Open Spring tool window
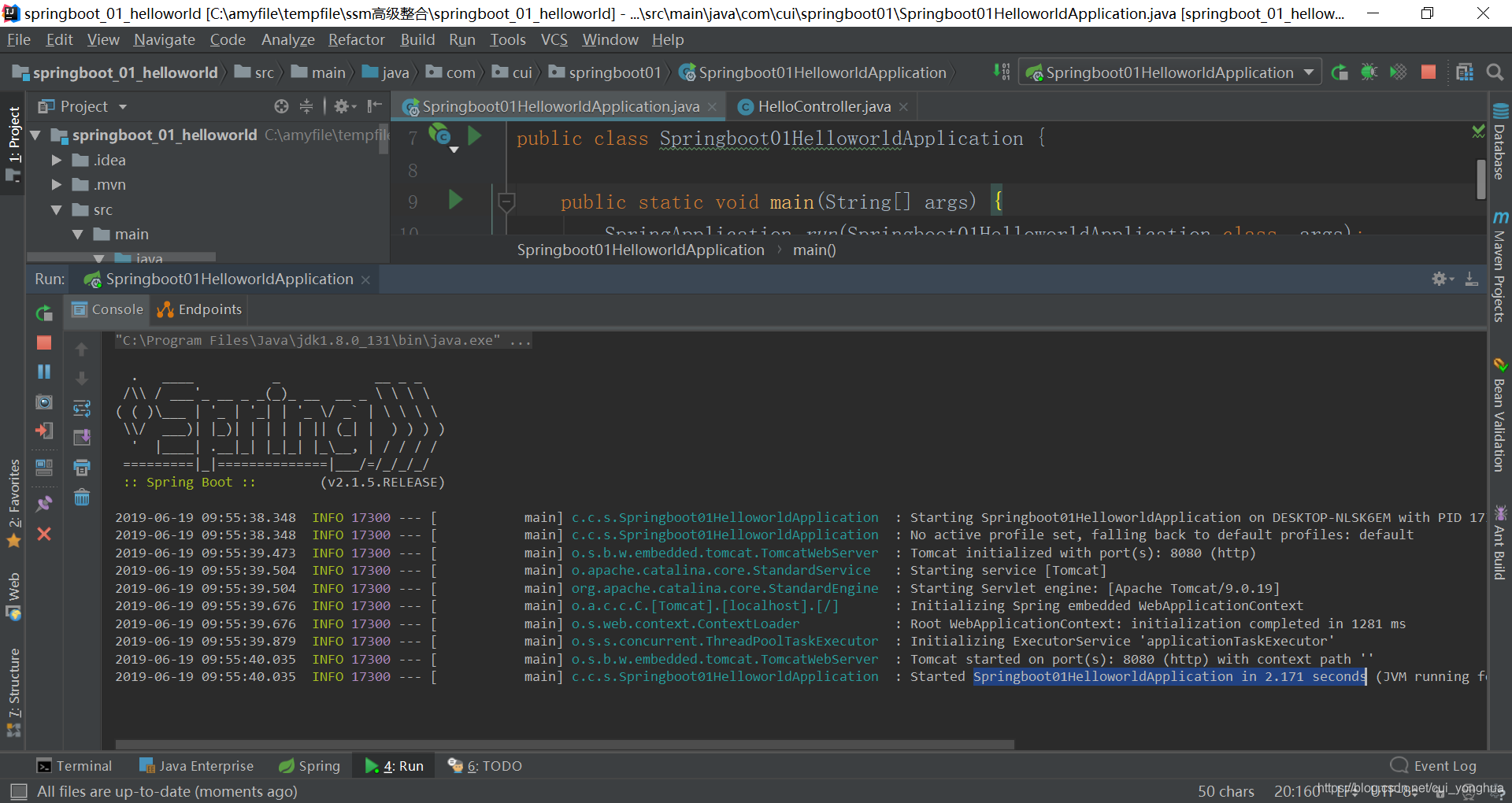 [309, 766]
